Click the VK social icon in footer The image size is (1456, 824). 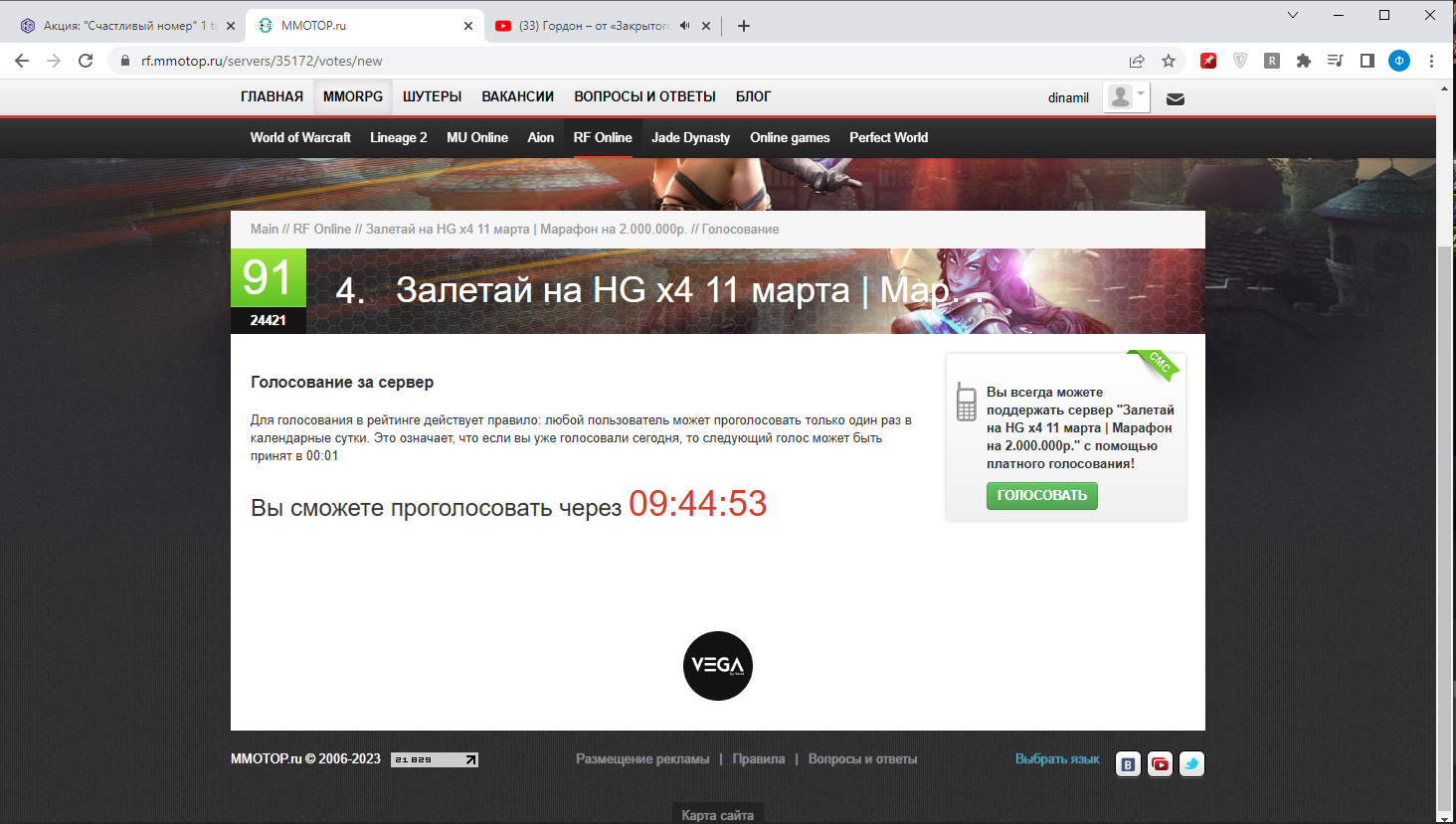[x=1128, y=763]
